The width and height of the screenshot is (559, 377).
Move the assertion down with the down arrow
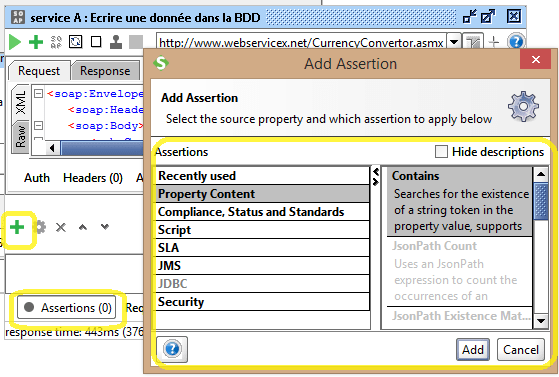tap(104, 226)
